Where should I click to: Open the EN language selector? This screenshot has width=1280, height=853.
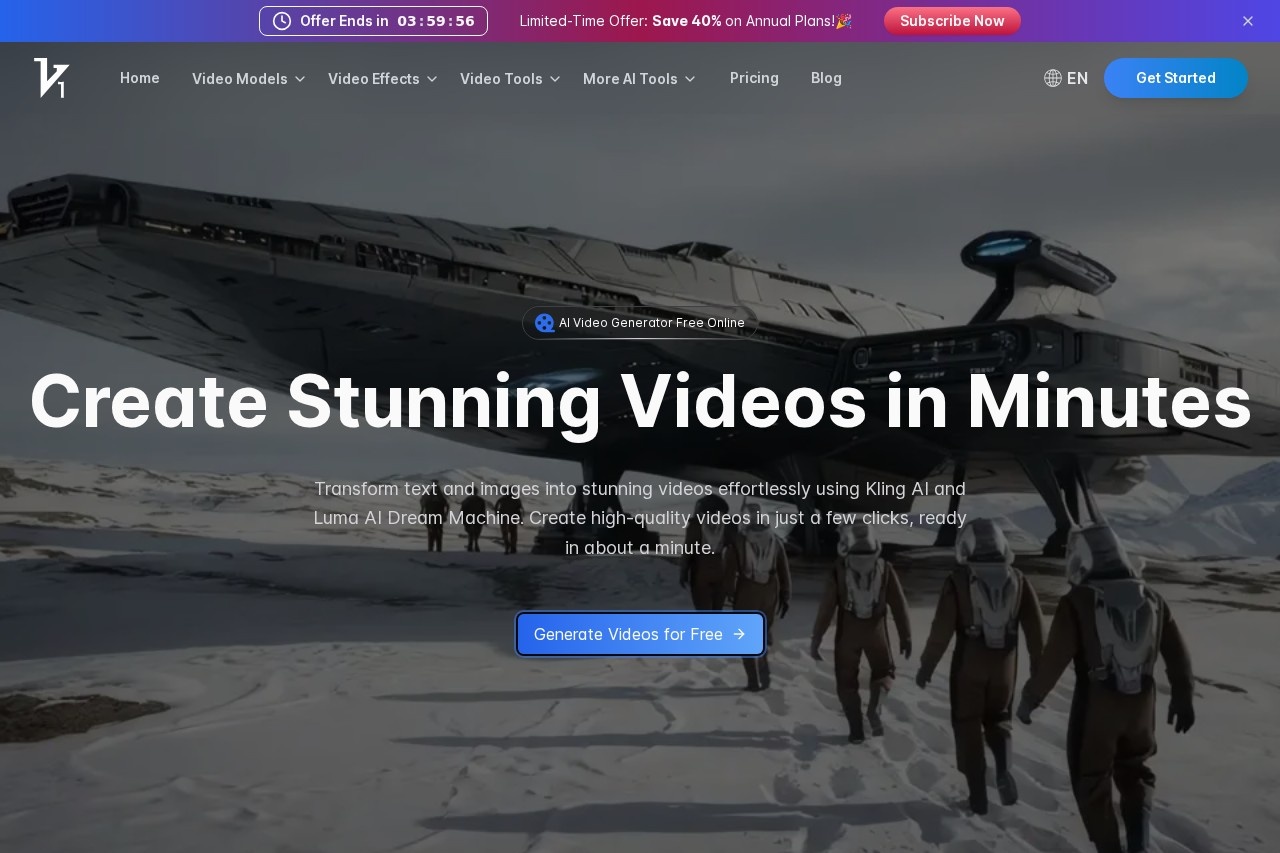1066,78
